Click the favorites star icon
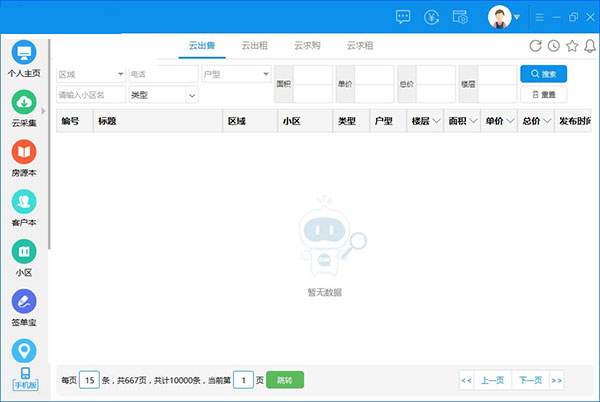 click(x=572, y=46)
